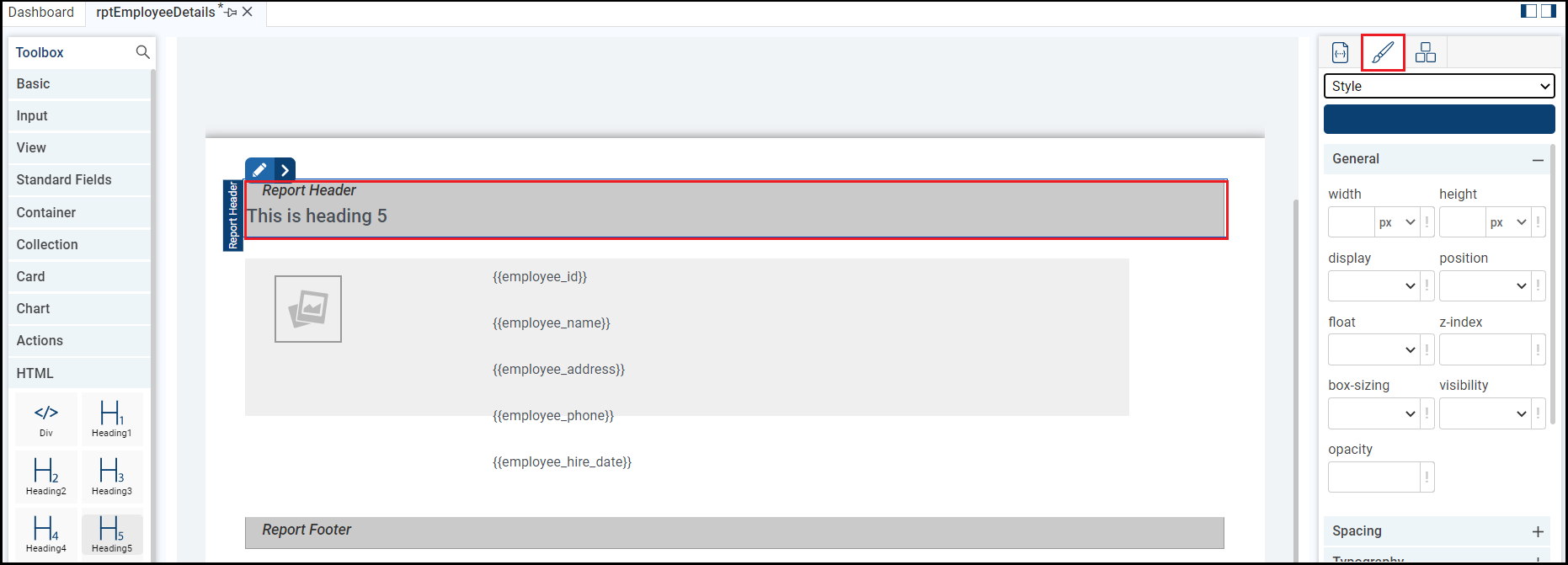Open the Style dropdown
Viewport: 1568px width, 565px height.
[1438, 86]
